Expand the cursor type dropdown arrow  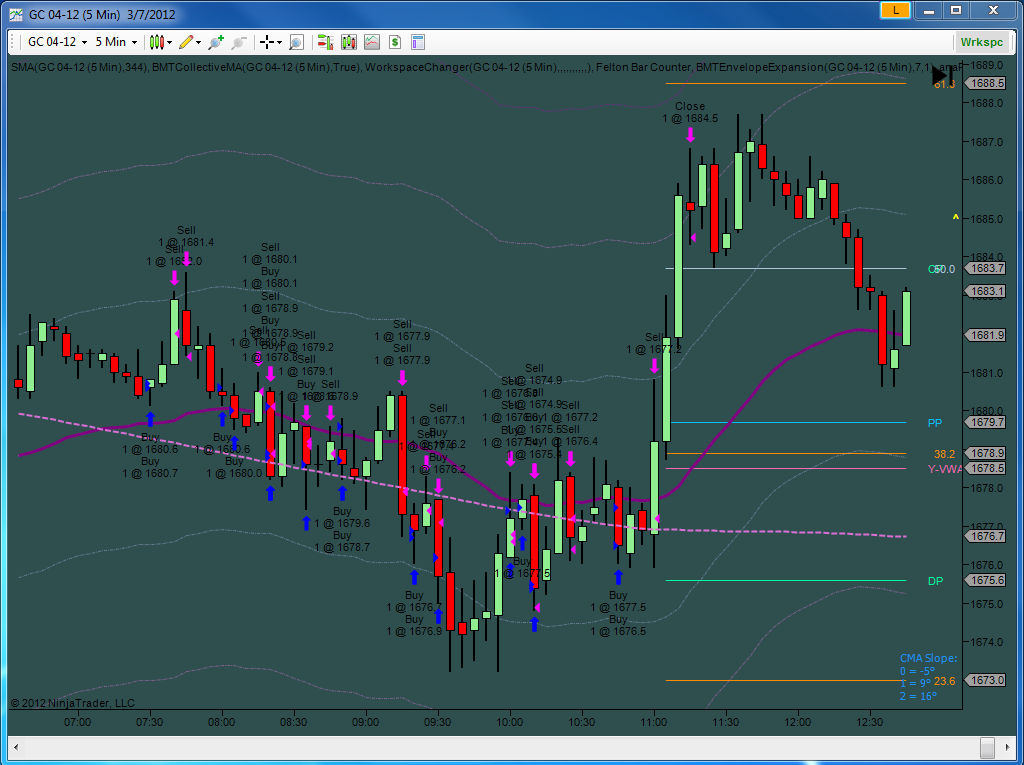pyautogui.click(x=280, y=42)
